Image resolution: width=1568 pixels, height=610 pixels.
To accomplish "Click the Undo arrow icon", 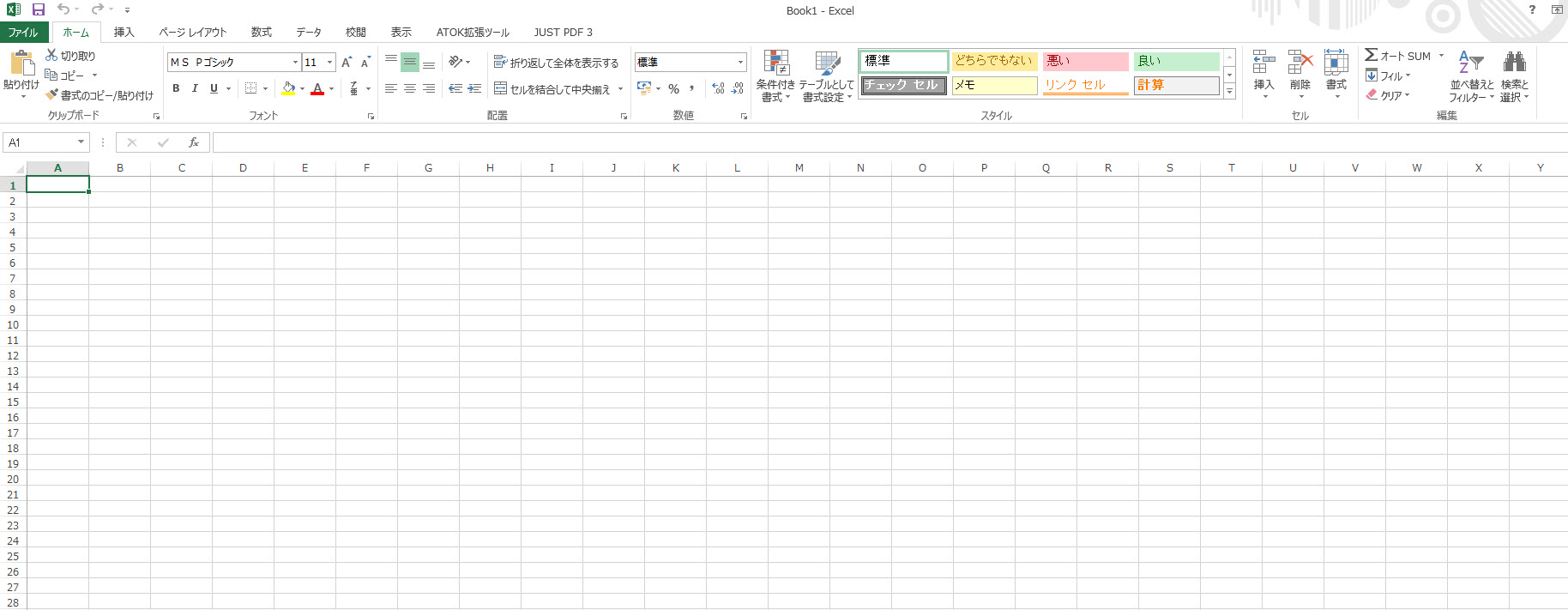I will tap(63, 9).
